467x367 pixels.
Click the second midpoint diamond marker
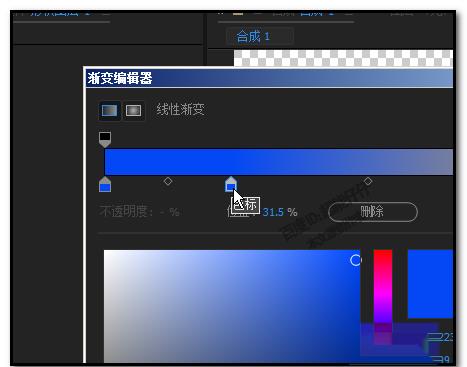click(368, 181)
